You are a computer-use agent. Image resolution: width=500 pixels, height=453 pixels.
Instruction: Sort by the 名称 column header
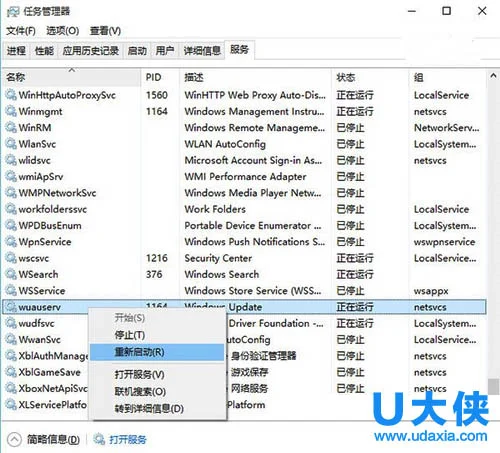[71, 78]
